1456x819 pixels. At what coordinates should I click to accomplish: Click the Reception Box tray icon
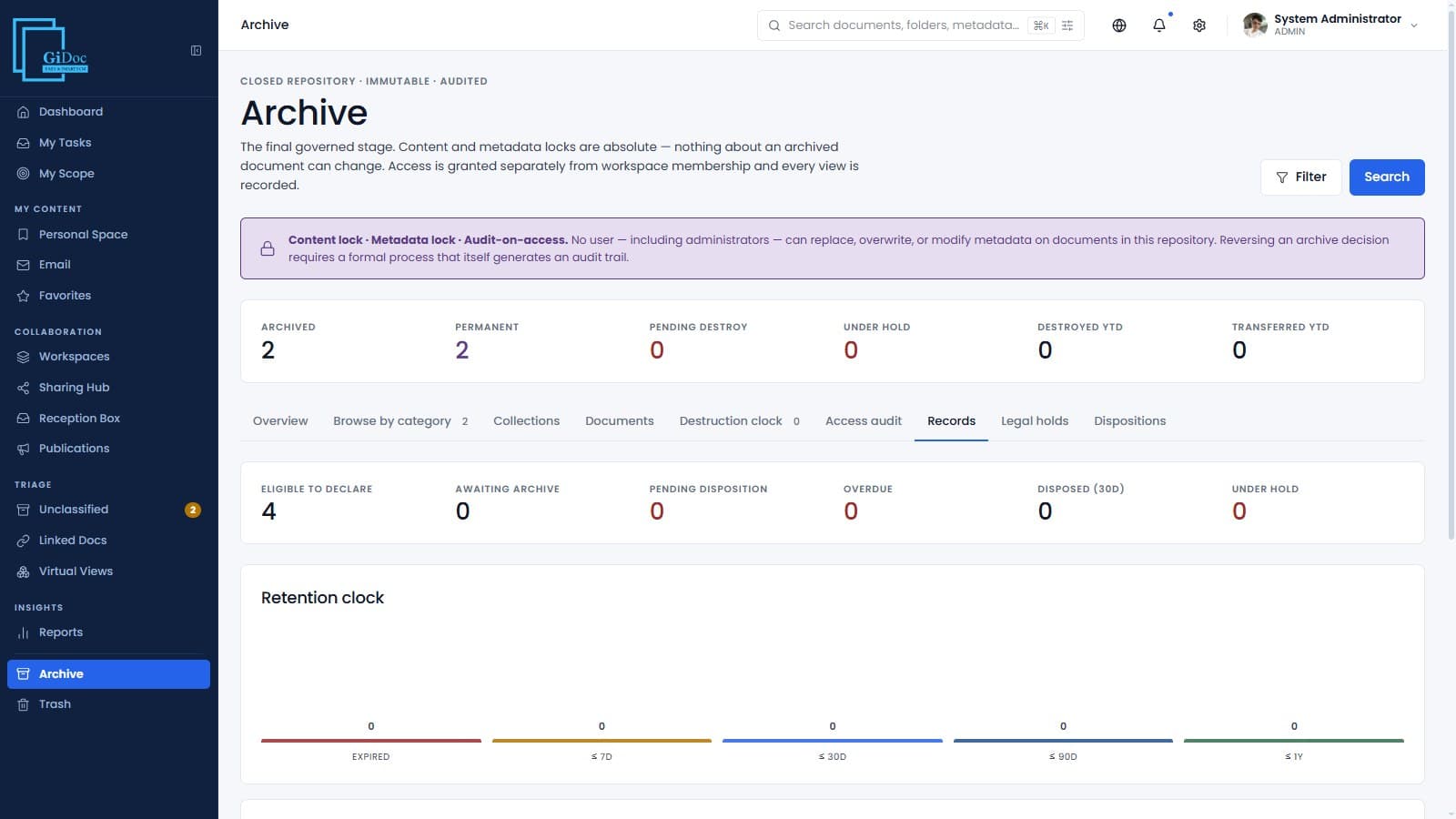tap(24, 419)
